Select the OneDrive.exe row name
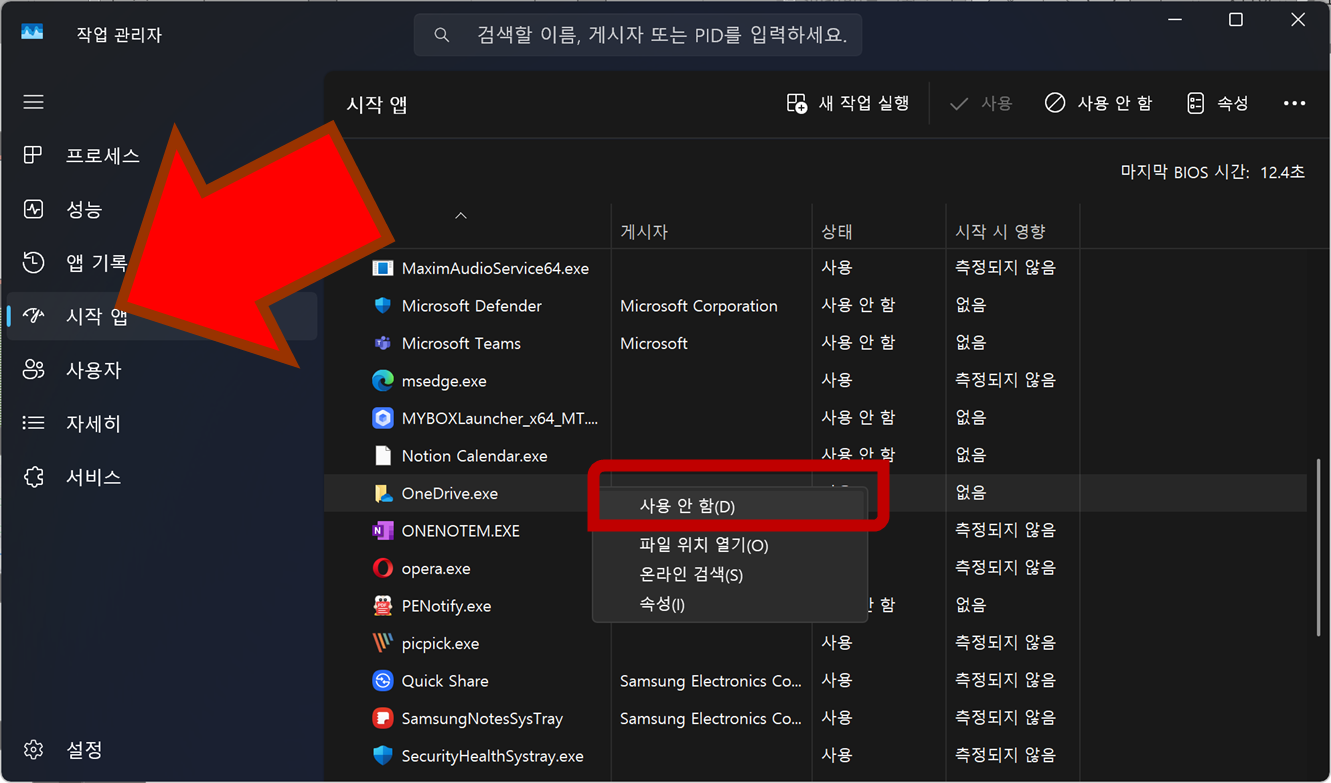This screenshot has height=783, width=1331. pos(449,493)
